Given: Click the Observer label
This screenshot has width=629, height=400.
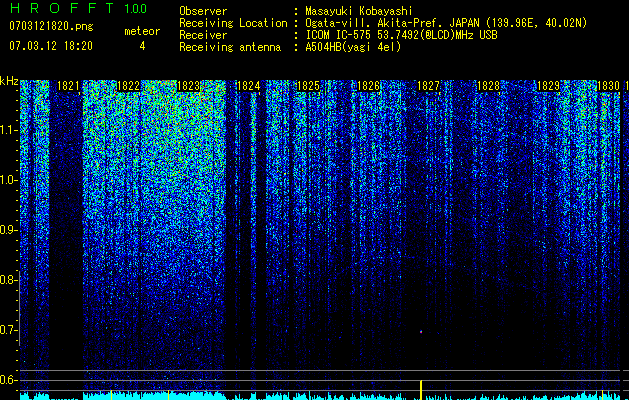Looking at the screenshot, I should pyautogui.click(x=203, y=11).
